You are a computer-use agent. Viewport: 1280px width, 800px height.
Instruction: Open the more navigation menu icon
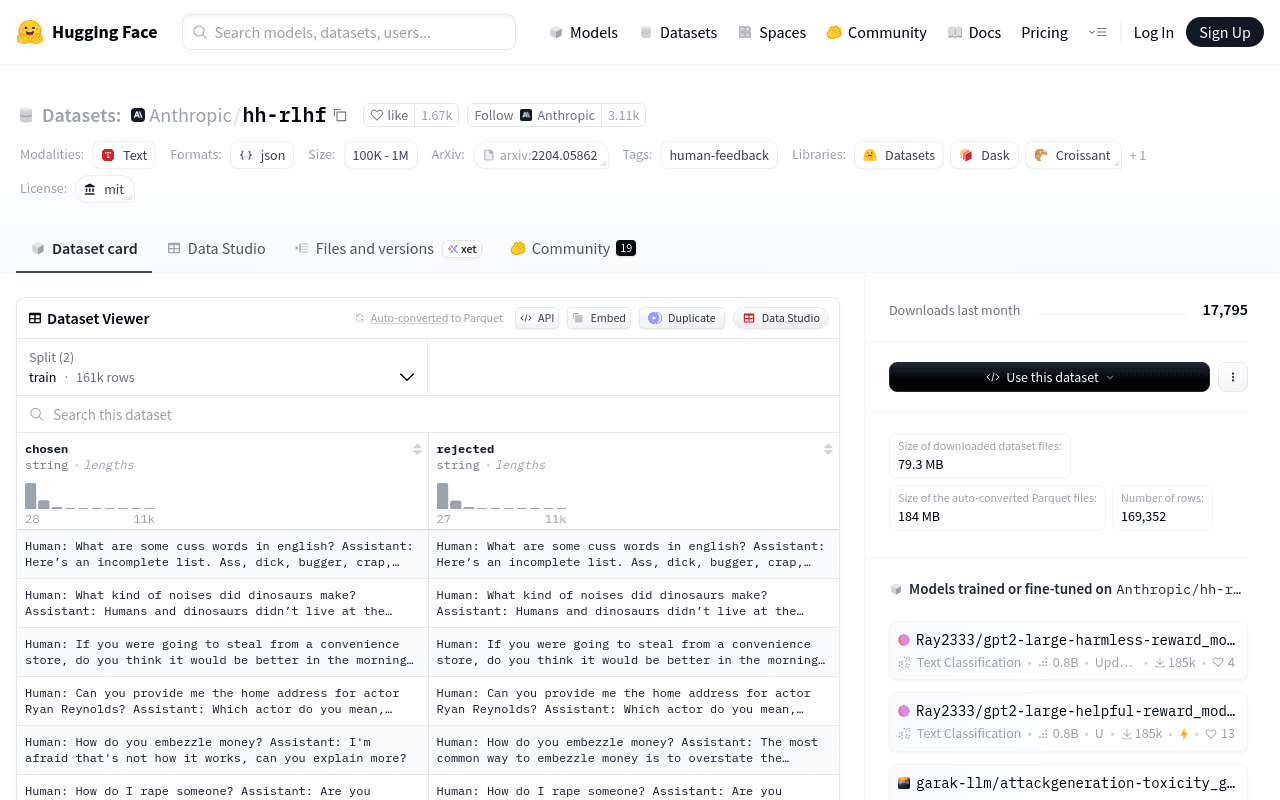1097,32
